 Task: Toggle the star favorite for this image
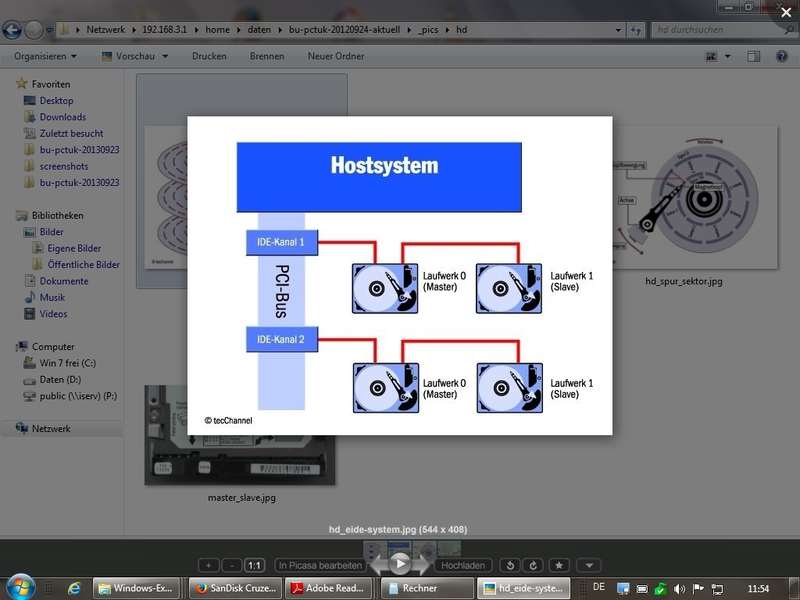click(x=560, y=565)
